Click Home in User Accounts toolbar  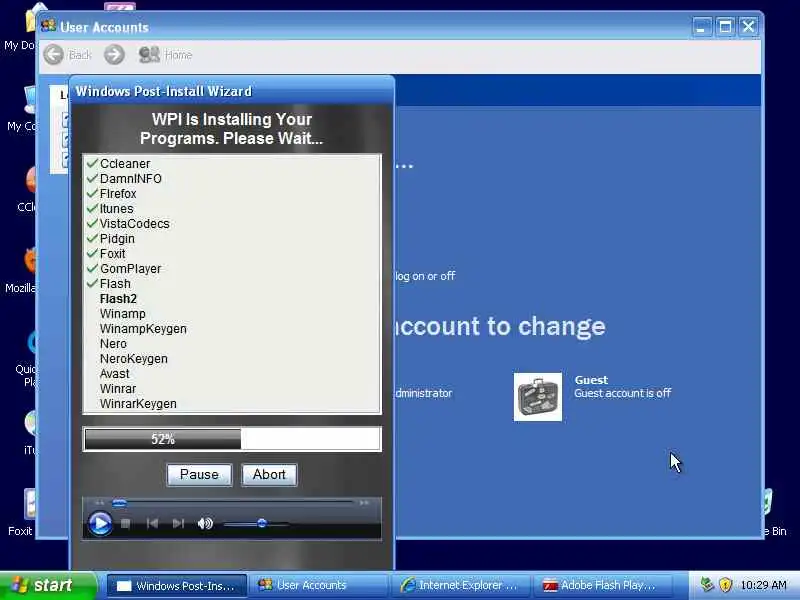pos(165,55)
